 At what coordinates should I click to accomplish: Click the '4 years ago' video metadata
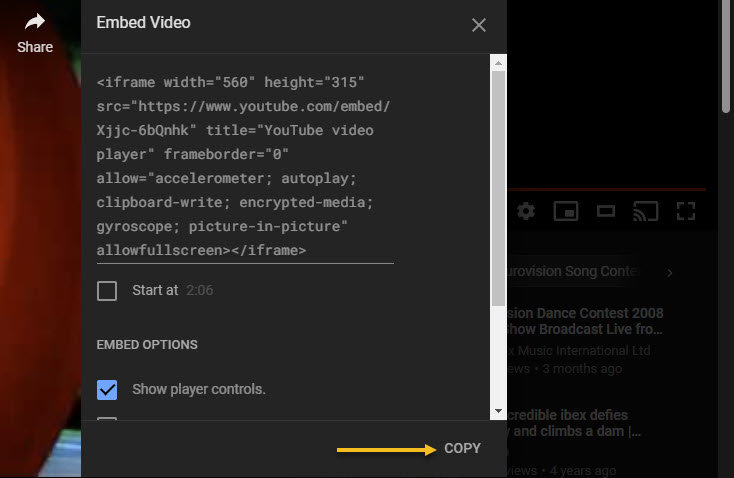click(583, 471)
